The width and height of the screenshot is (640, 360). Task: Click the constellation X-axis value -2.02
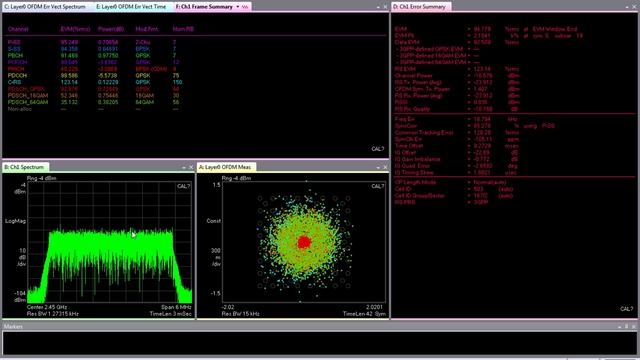(x=228, y=307)
